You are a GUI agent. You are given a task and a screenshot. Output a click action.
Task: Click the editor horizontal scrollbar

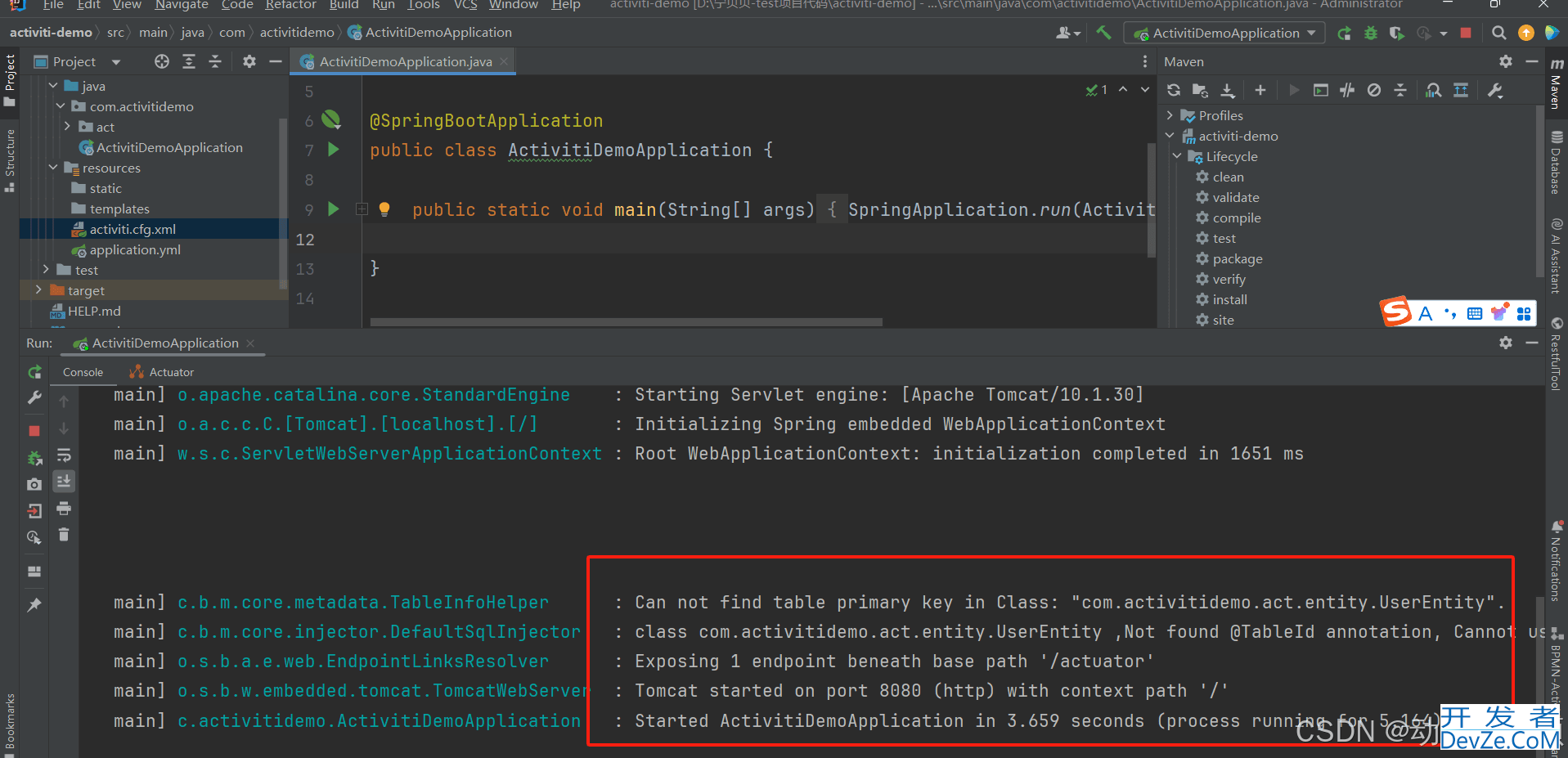(626, 322)
